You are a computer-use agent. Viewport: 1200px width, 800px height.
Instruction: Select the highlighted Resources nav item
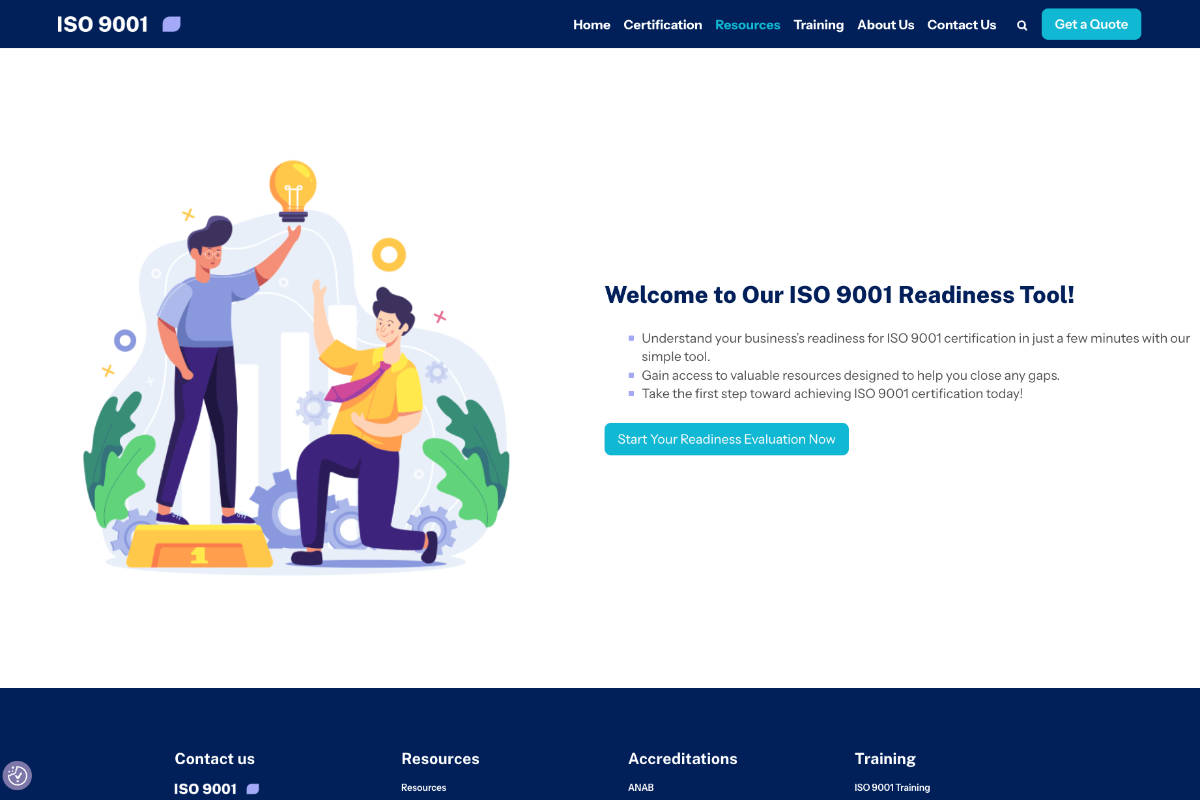coord(747,25)
